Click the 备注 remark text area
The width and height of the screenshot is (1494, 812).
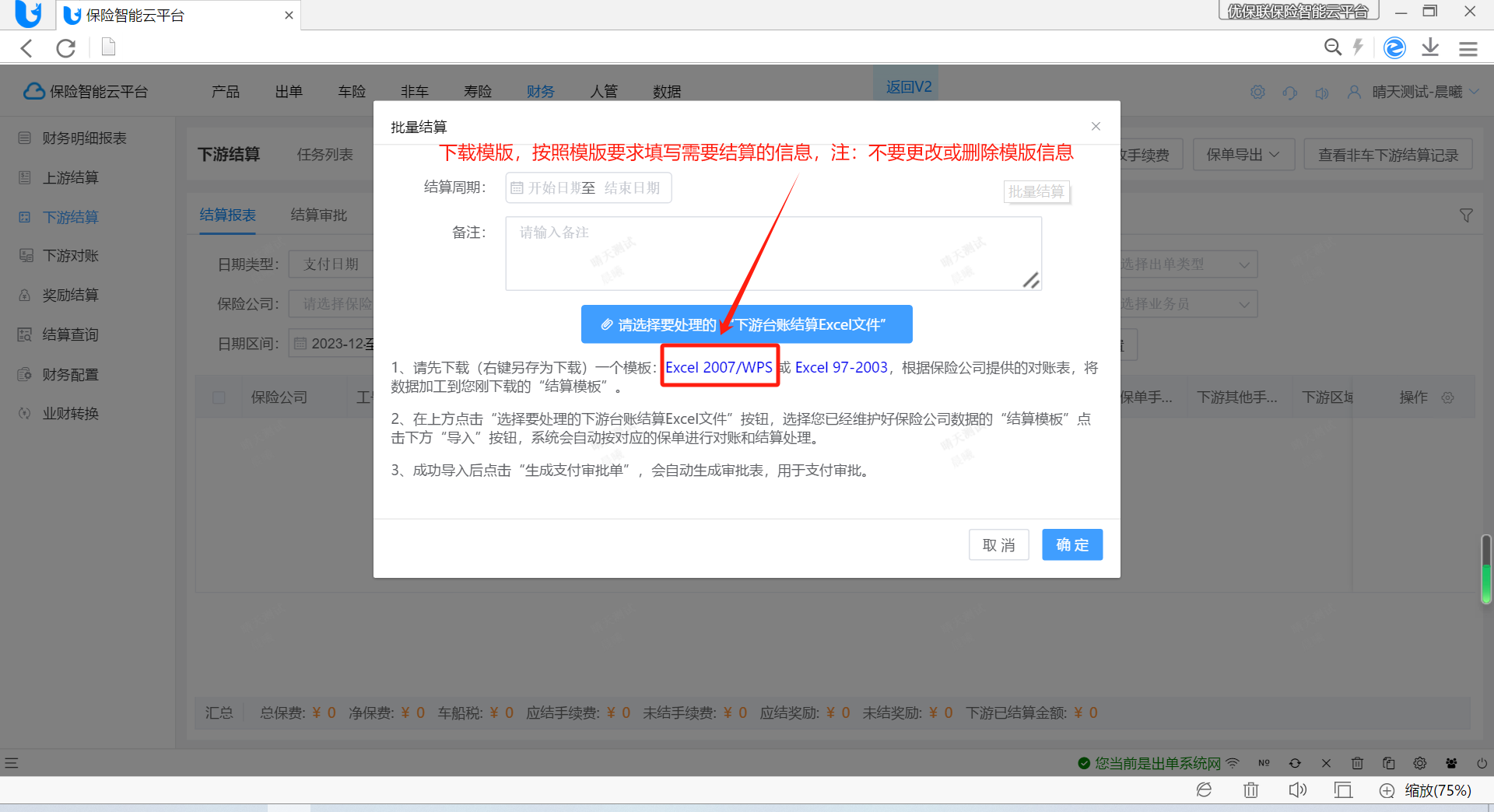point(773,254)
